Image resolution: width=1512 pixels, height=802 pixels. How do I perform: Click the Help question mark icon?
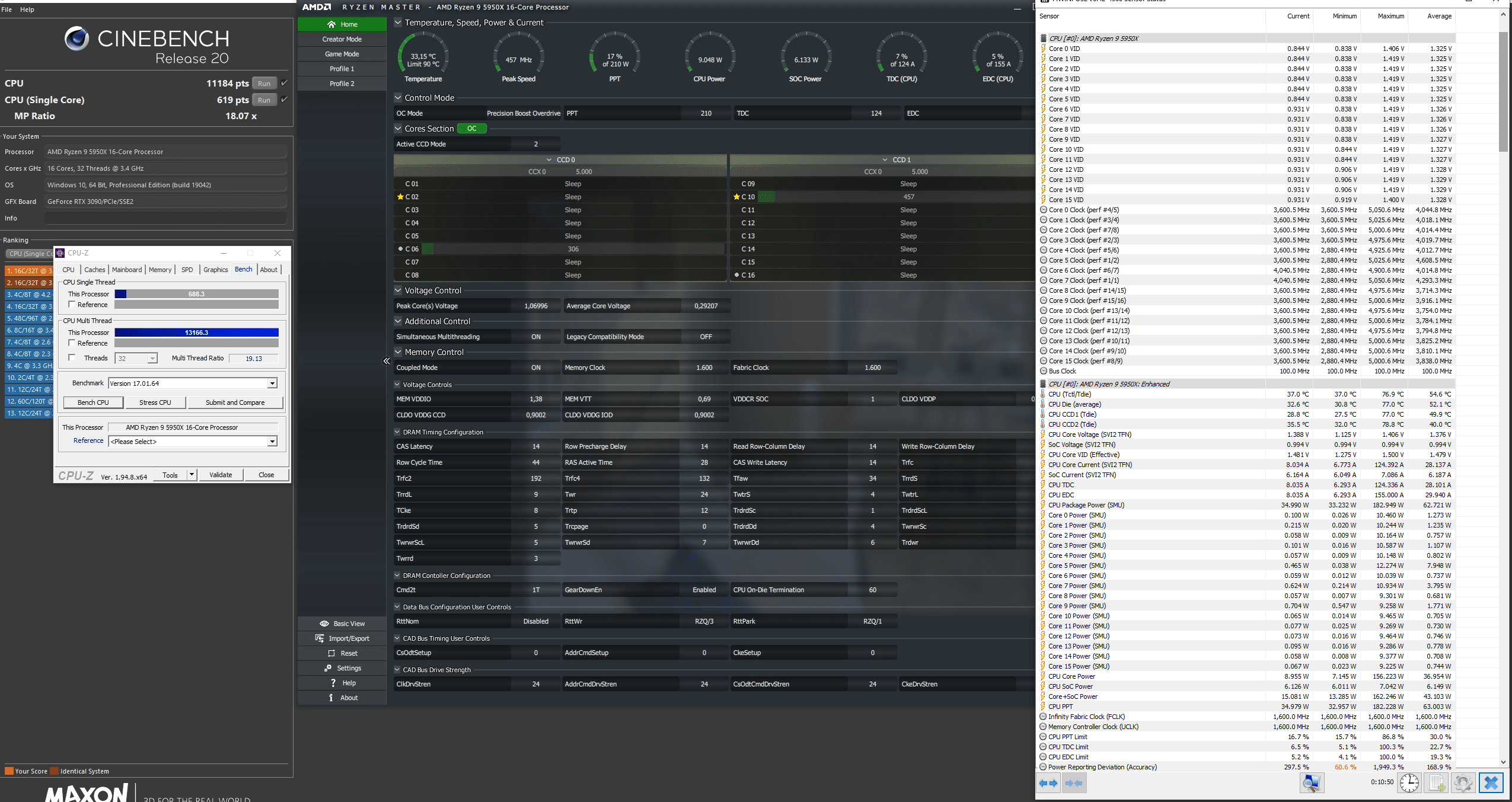(x=333, y=683)
